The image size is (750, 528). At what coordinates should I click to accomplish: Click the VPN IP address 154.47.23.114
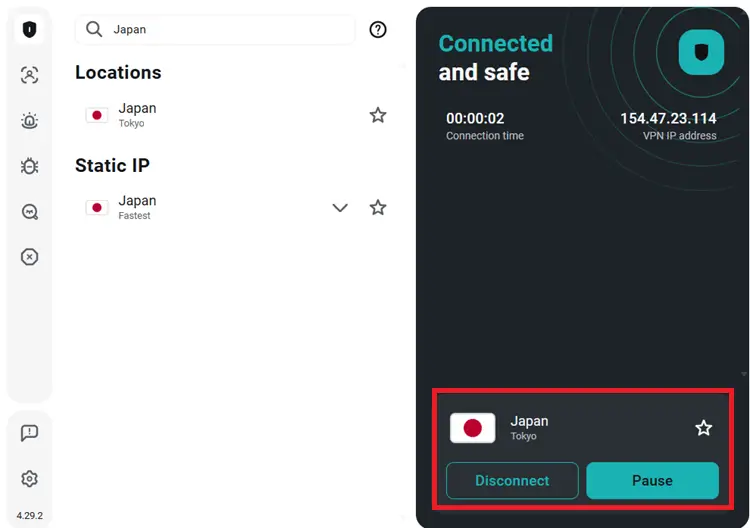coord(668,119)
